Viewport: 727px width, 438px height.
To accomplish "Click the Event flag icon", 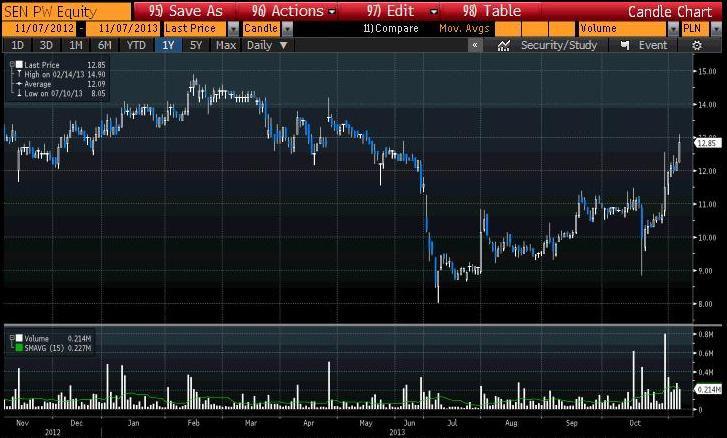I will pyautogui.click(x=625, y=45).
